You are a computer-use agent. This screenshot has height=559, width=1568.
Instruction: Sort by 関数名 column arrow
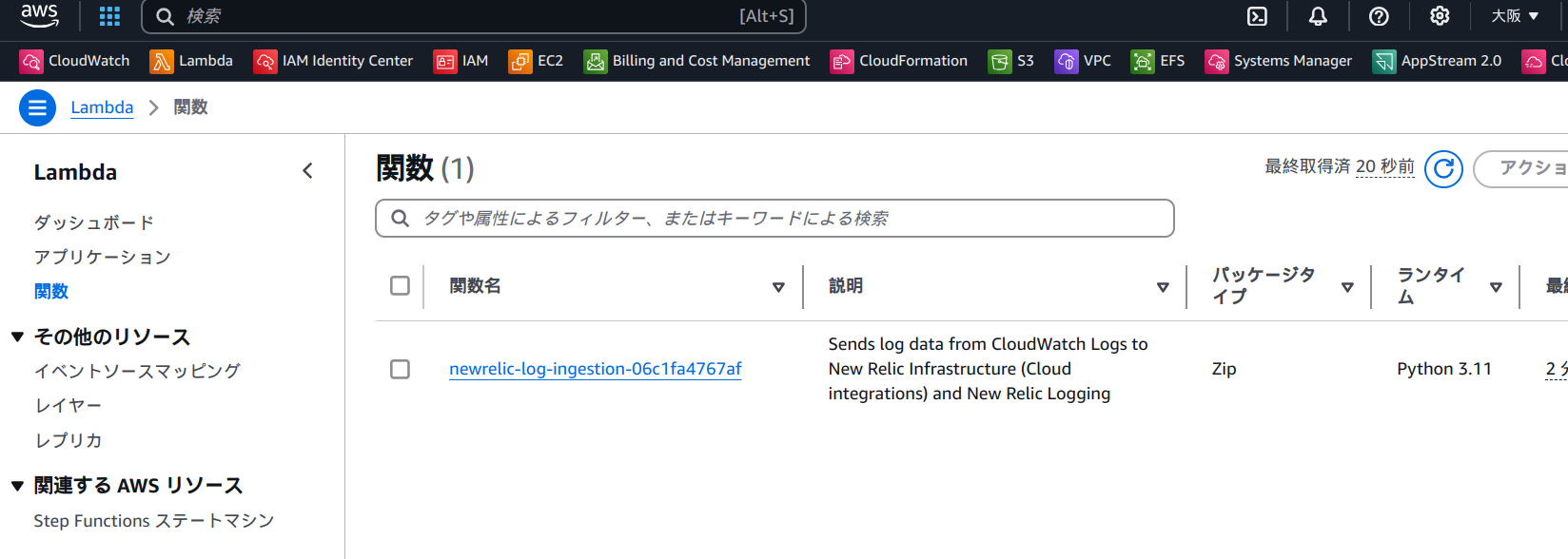[x=778, y=287]
